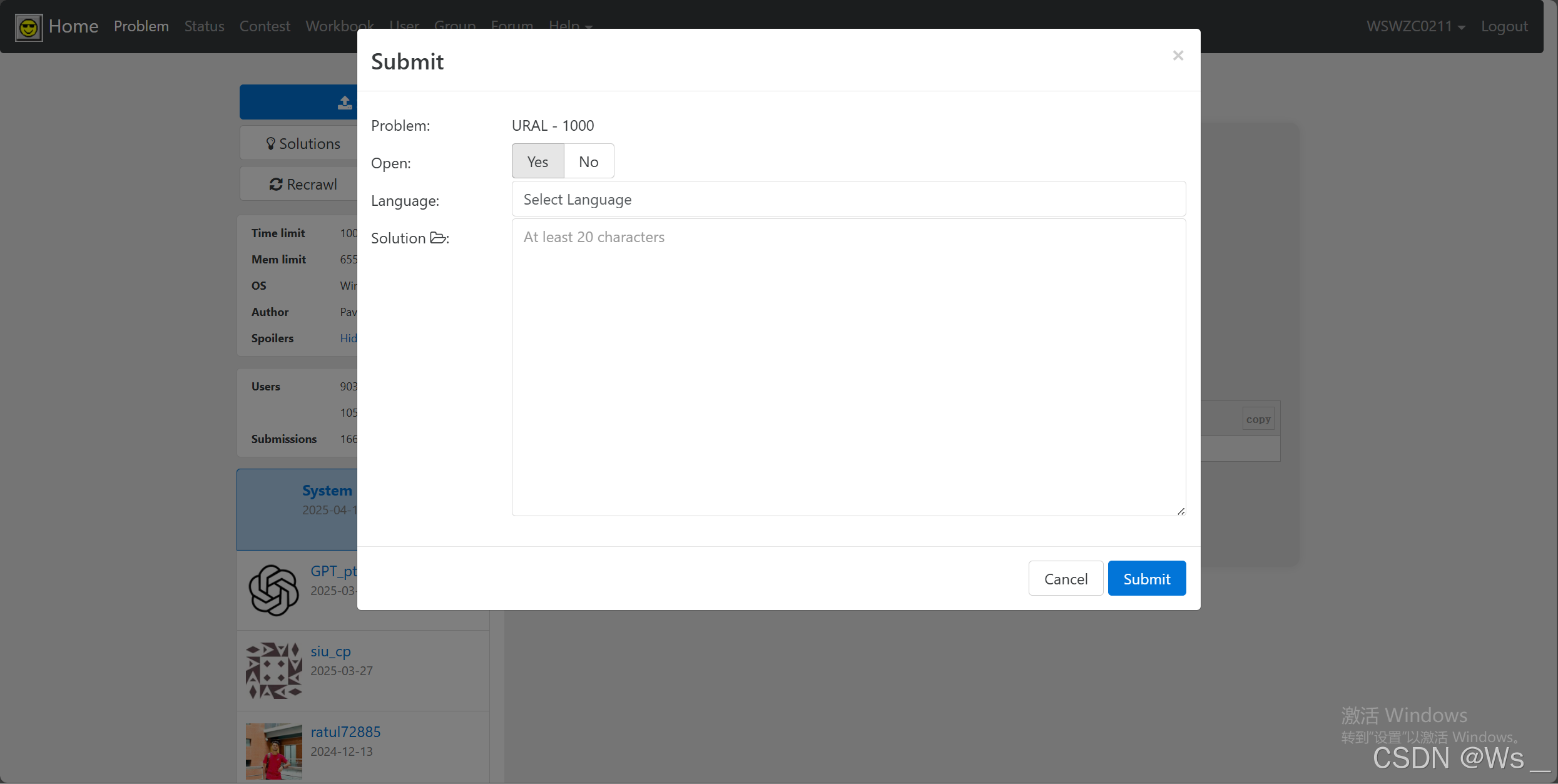
Task: Open the WSWZC0211 user dropdown
Action: tap(1415, 26)
